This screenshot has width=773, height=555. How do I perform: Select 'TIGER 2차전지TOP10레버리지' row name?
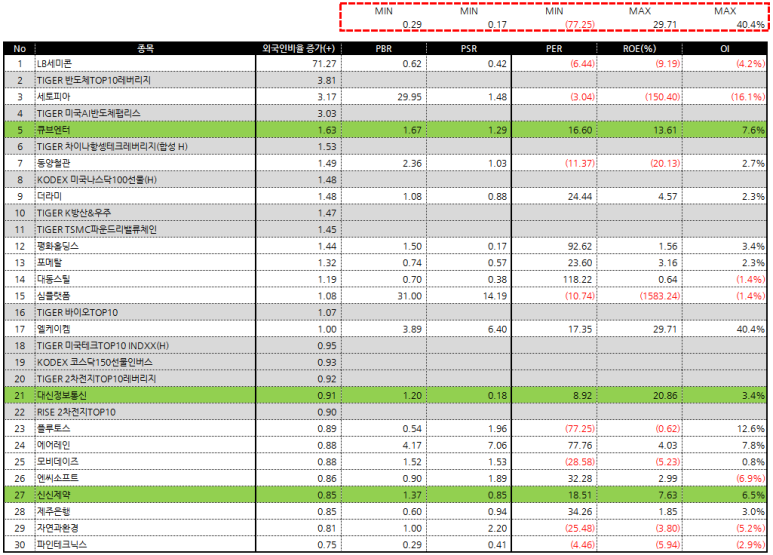pyautogui.click(x=97, y=379)
